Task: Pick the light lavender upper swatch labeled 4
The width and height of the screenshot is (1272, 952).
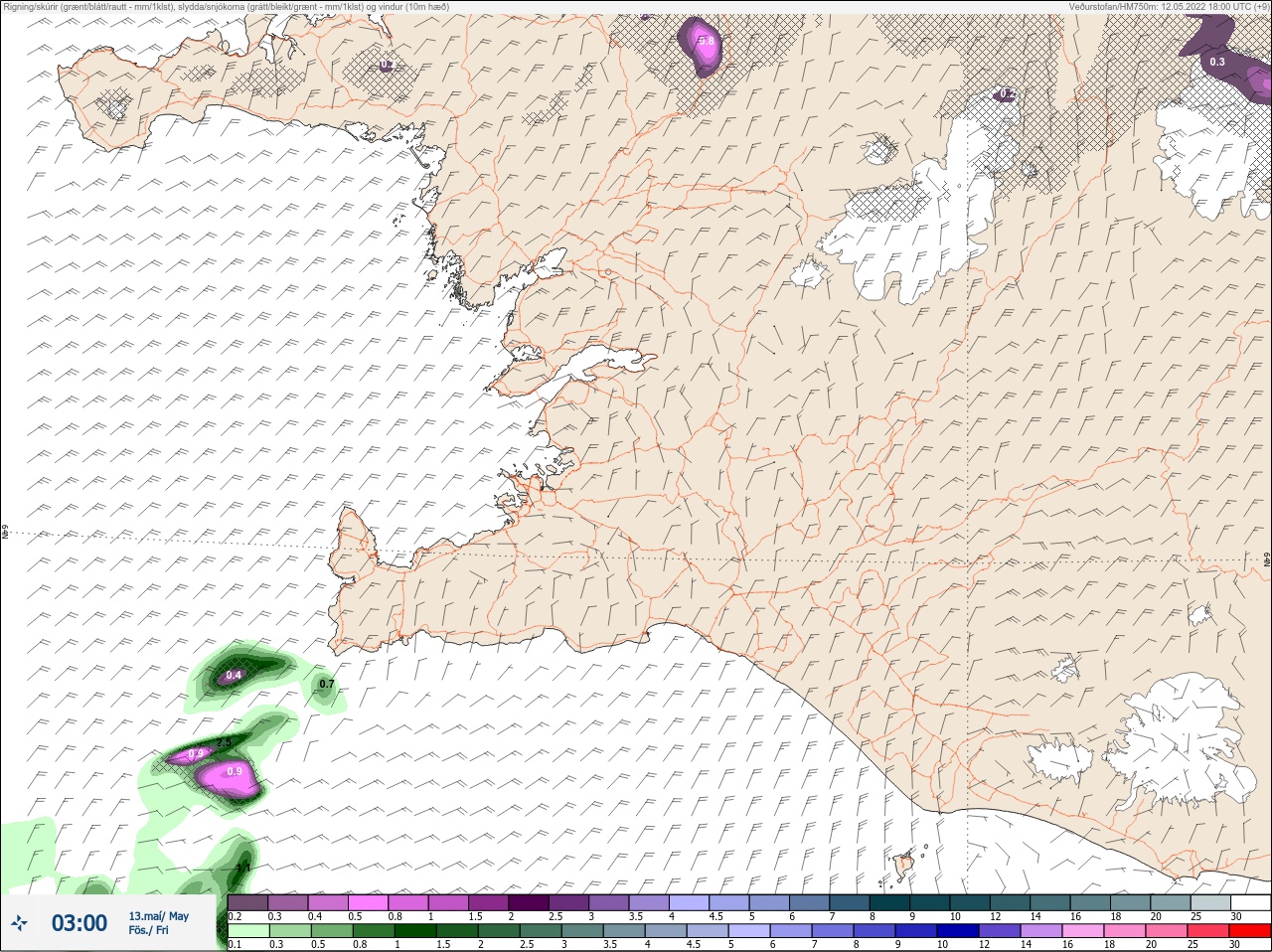Action: pyautogui.click(x=689, y=902)
